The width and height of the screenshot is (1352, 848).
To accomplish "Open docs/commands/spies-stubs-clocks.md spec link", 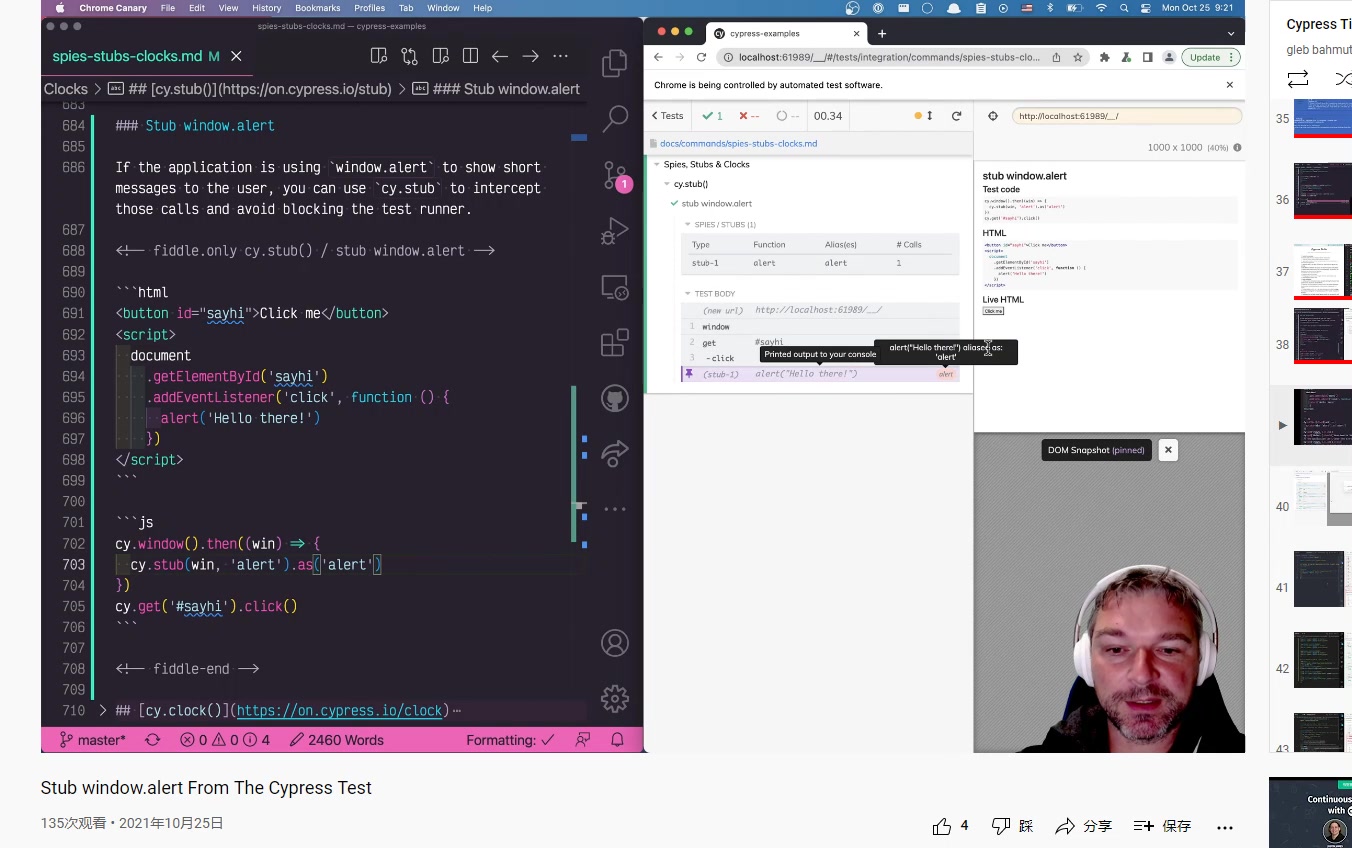I will [738, 143].
